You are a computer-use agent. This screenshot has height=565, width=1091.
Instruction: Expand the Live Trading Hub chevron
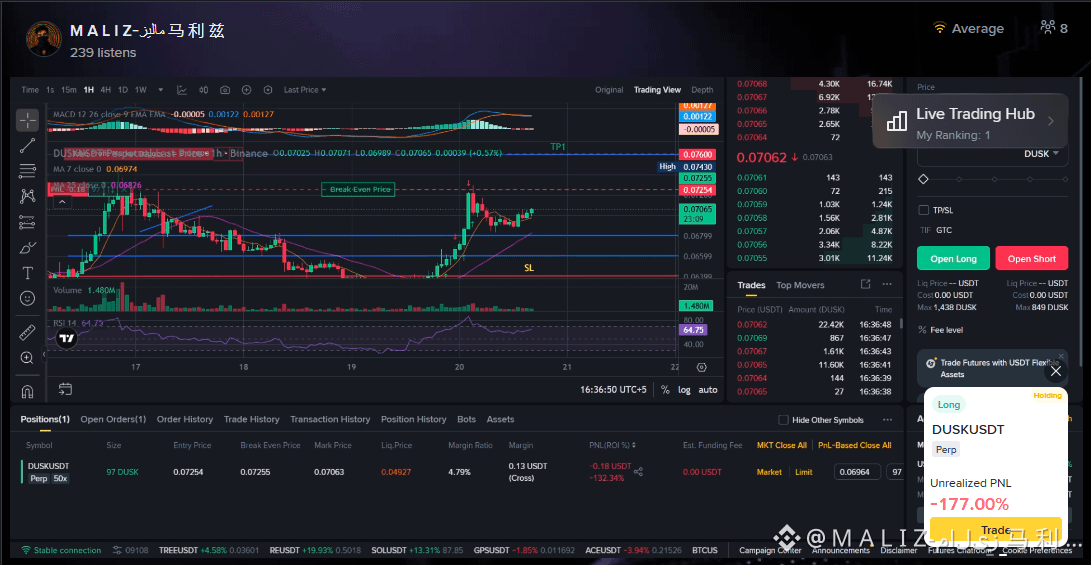tap(1051, 121)
